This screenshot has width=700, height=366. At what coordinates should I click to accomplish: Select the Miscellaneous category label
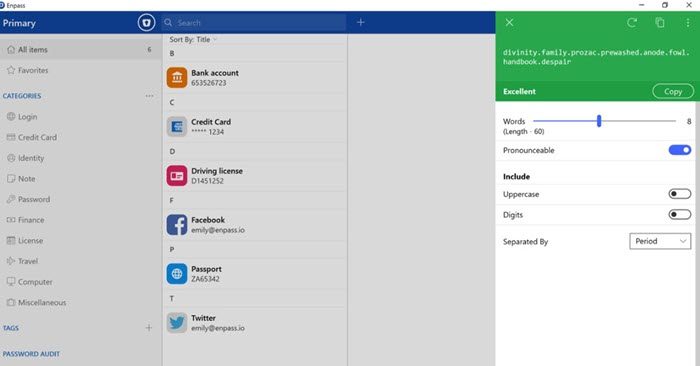coord(42,302)
